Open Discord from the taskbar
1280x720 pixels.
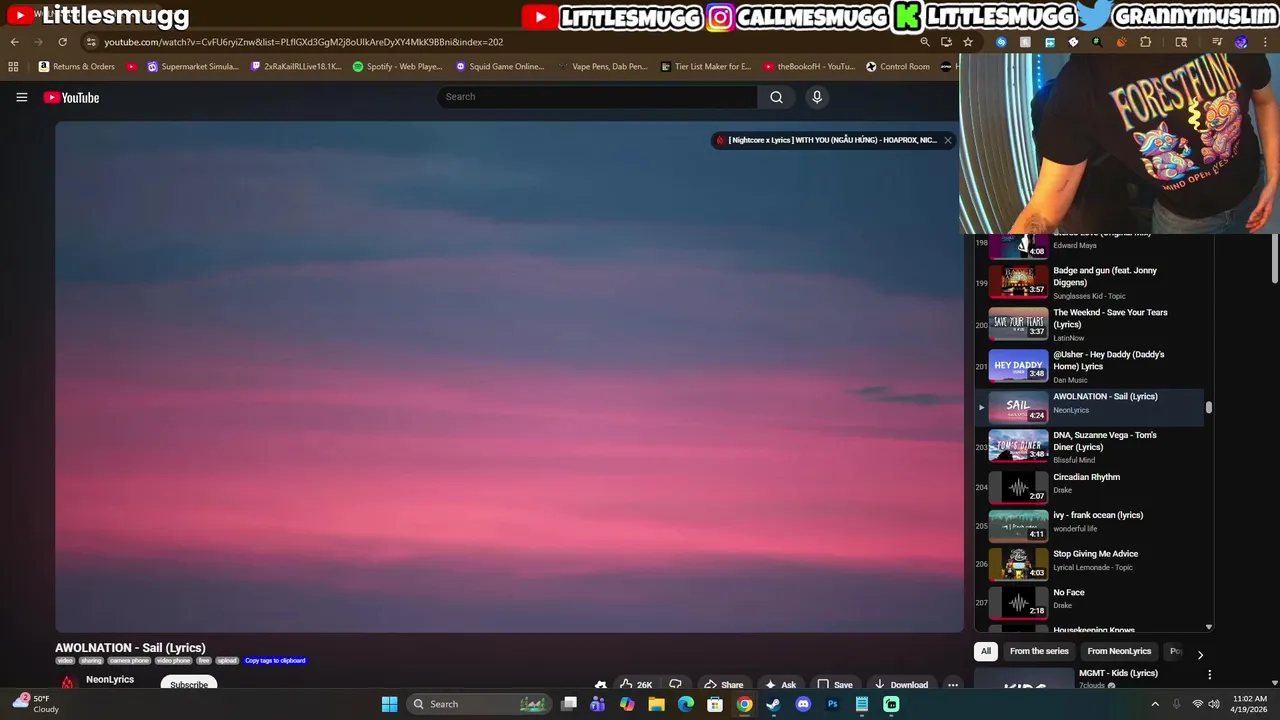click(802, 704)
